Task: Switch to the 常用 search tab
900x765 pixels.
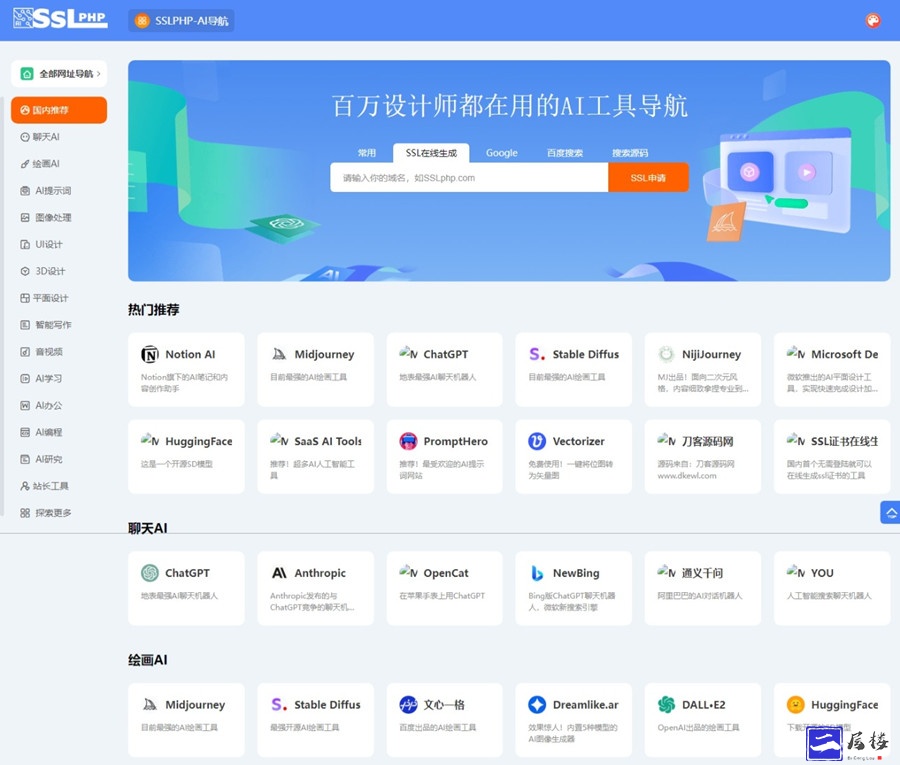Action: [x=367, y=153]
